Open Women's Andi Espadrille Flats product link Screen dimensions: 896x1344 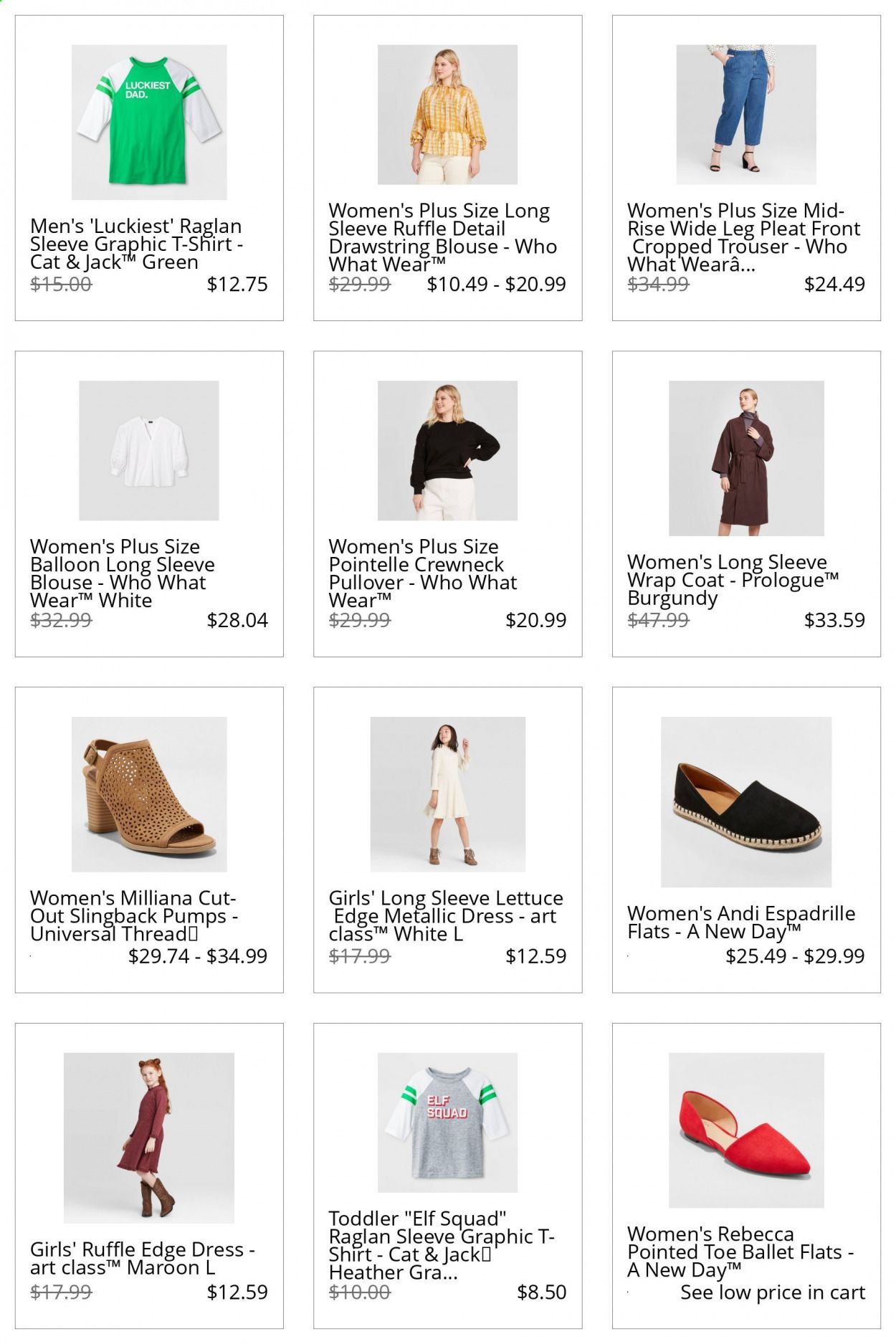coord(741,923)
